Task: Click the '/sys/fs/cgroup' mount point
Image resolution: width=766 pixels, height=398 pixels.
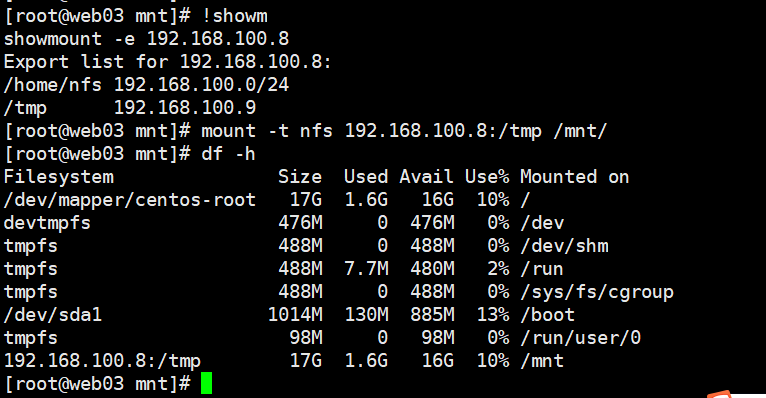Action: (597, 292)
